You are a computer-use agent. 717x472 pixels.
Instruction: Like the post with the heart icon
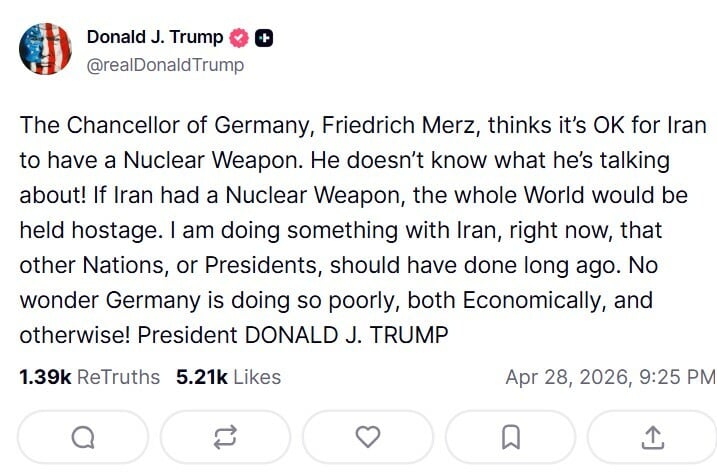369,437
